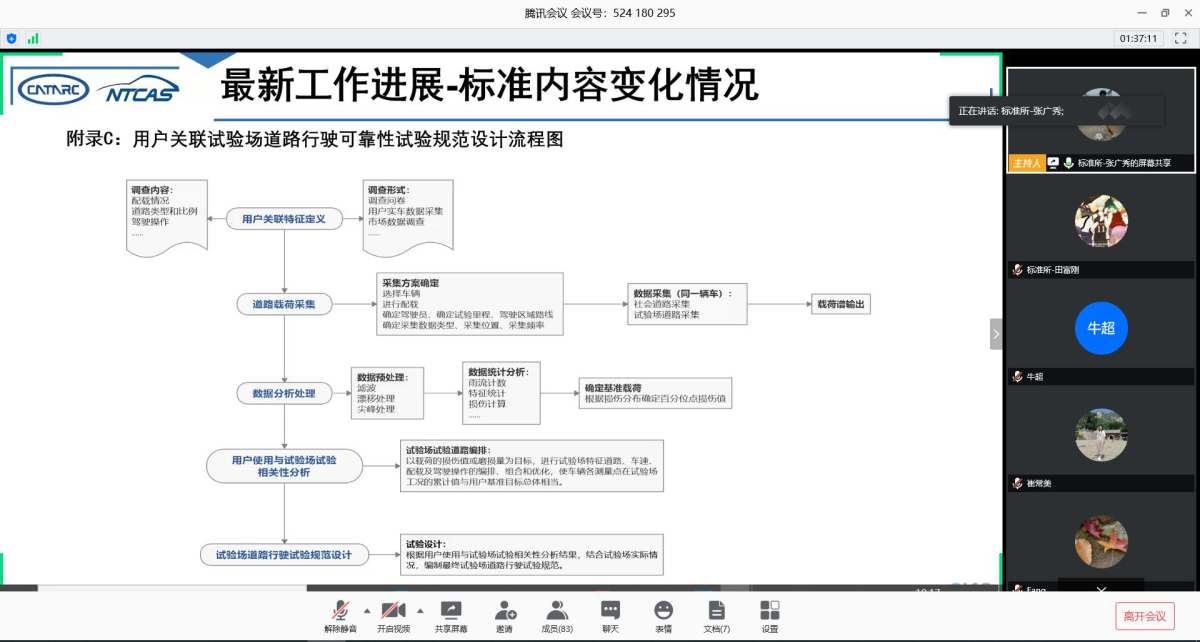
Task: Show the 成员(83) participants list
Action: point(557,611)
